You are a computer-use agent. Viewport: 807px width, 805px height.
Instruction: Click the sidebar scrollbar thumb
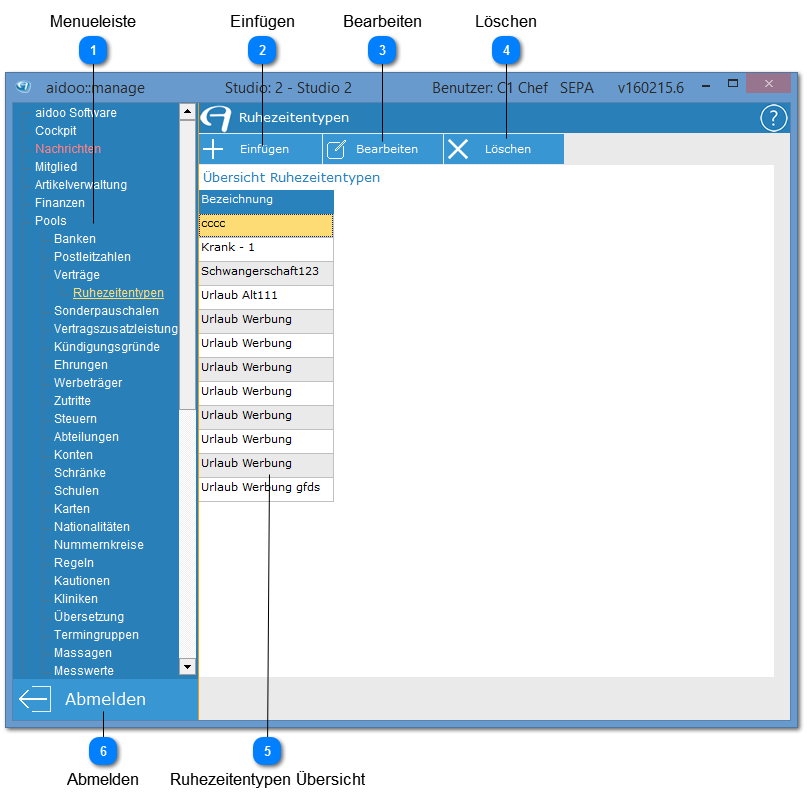187,265
